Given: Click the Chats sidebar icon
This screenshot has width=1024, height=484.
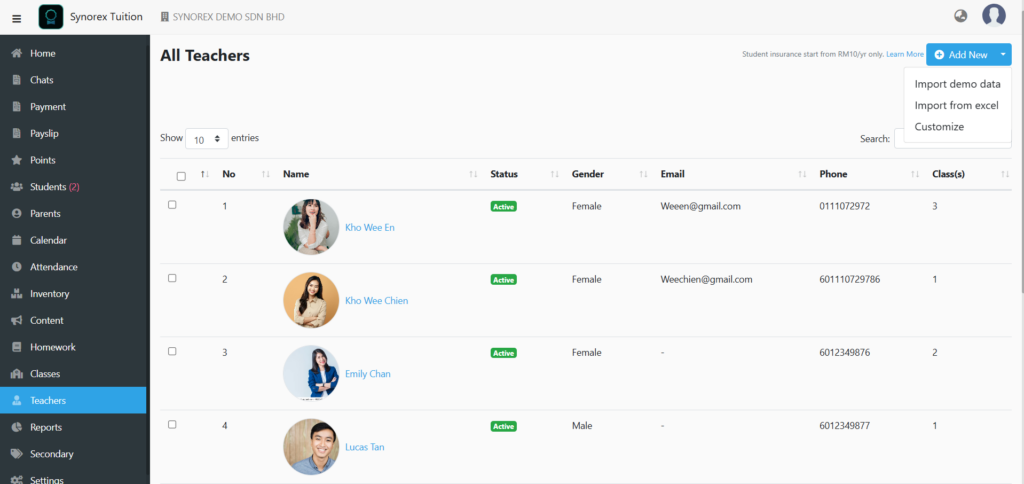Looking at the screenshot, I should (x=17, y=80).
